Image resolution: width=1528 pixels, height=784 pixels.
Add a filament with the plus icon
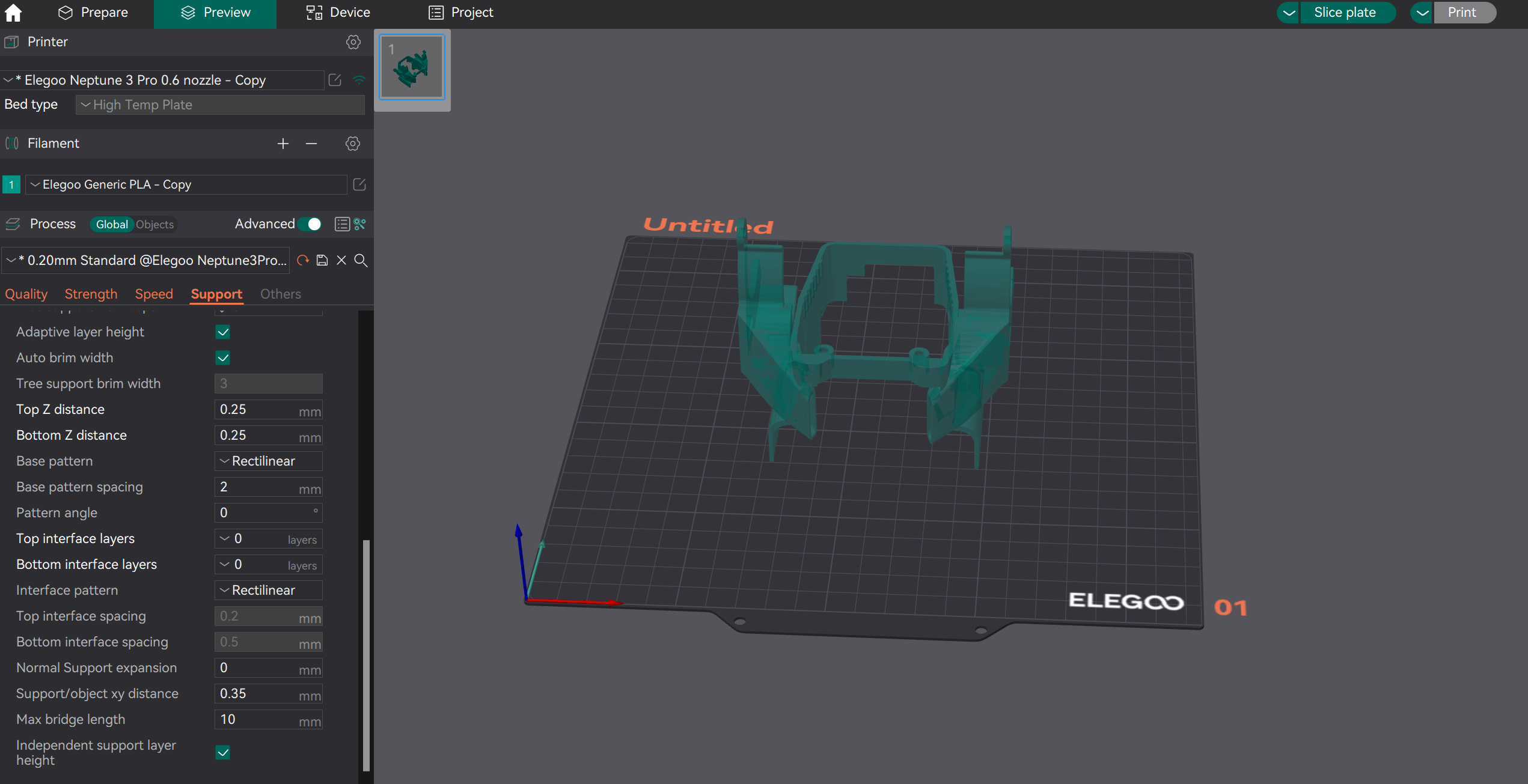(283, 144)
